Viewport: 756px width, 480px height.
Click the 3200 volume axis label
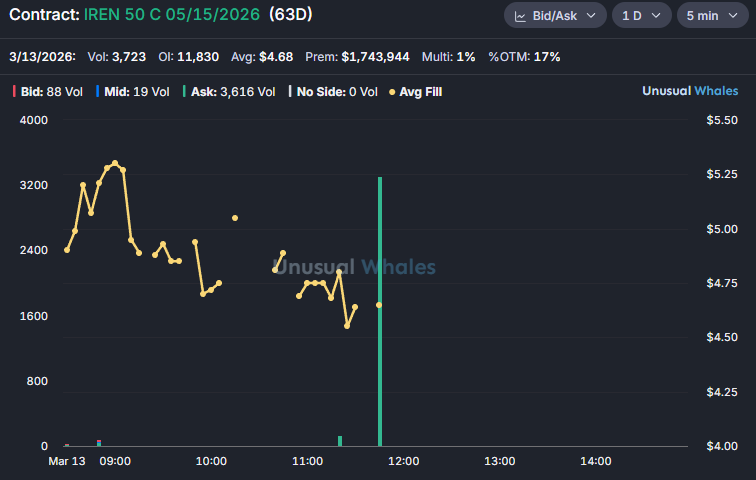click(x=34, y=185)
